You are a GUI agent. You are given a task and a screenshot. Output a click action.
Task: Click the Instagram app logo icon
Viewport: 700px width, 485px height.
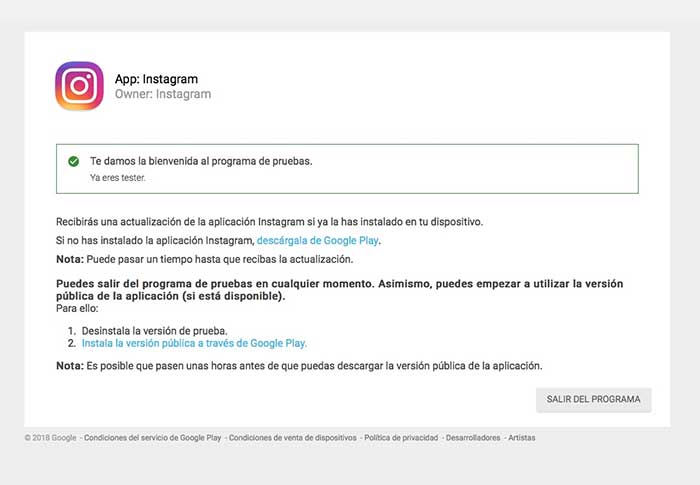point(79,86)
